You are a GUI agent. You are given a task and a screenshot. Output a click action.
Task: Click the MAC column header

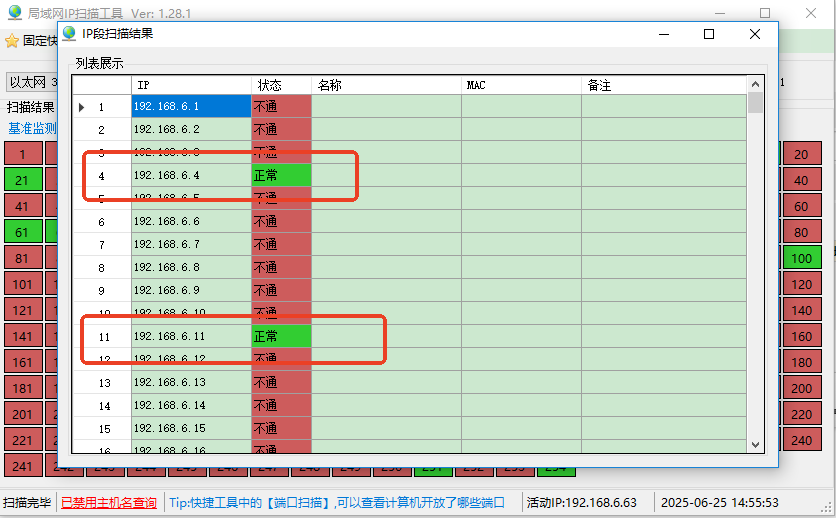(x=520, y=86)
